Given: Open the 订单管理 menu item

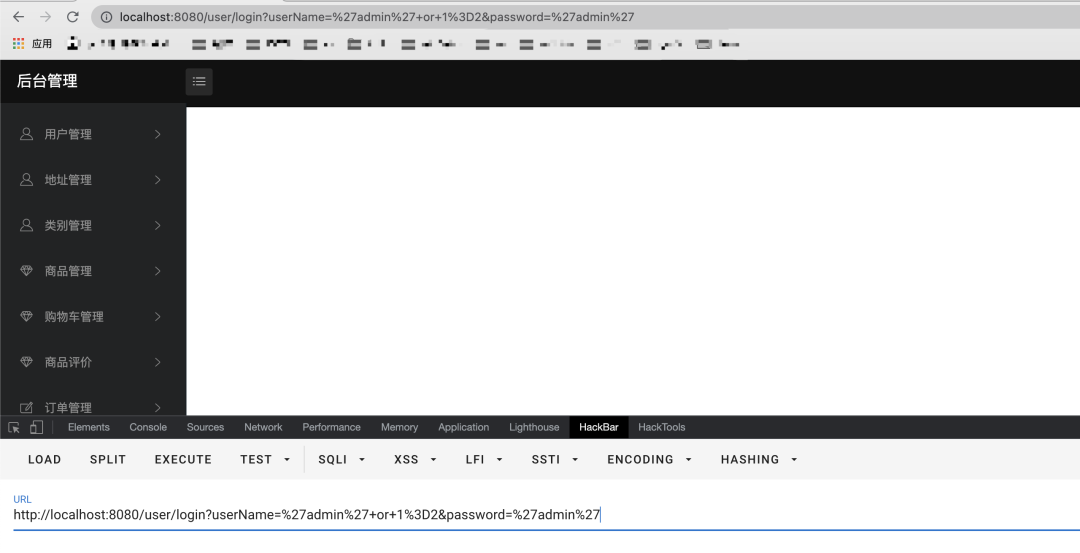Looking at the screenshot, I should [x=93, y=406].
